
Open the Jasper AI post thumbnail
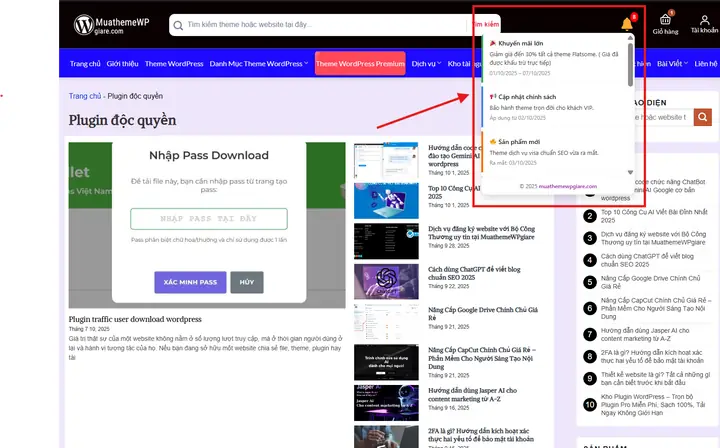coord(386,403)
